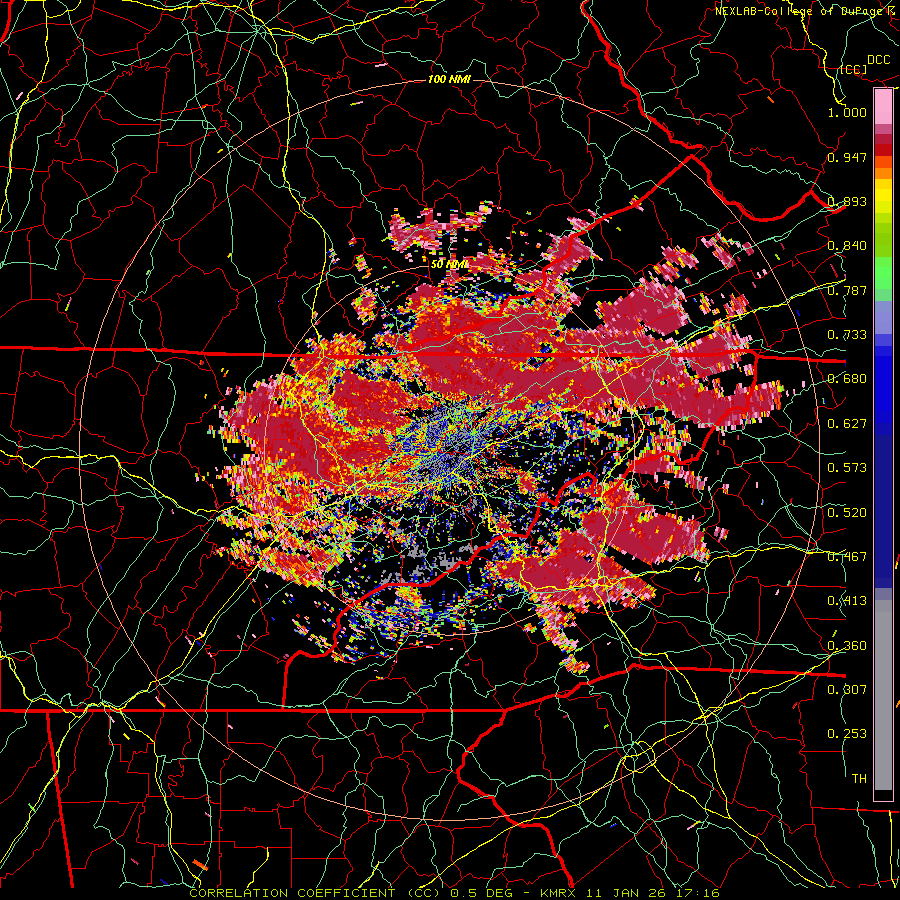This screenshot has width=900, height=900.
Task: Select the 0.627 legend value
Action: [847, 424]
